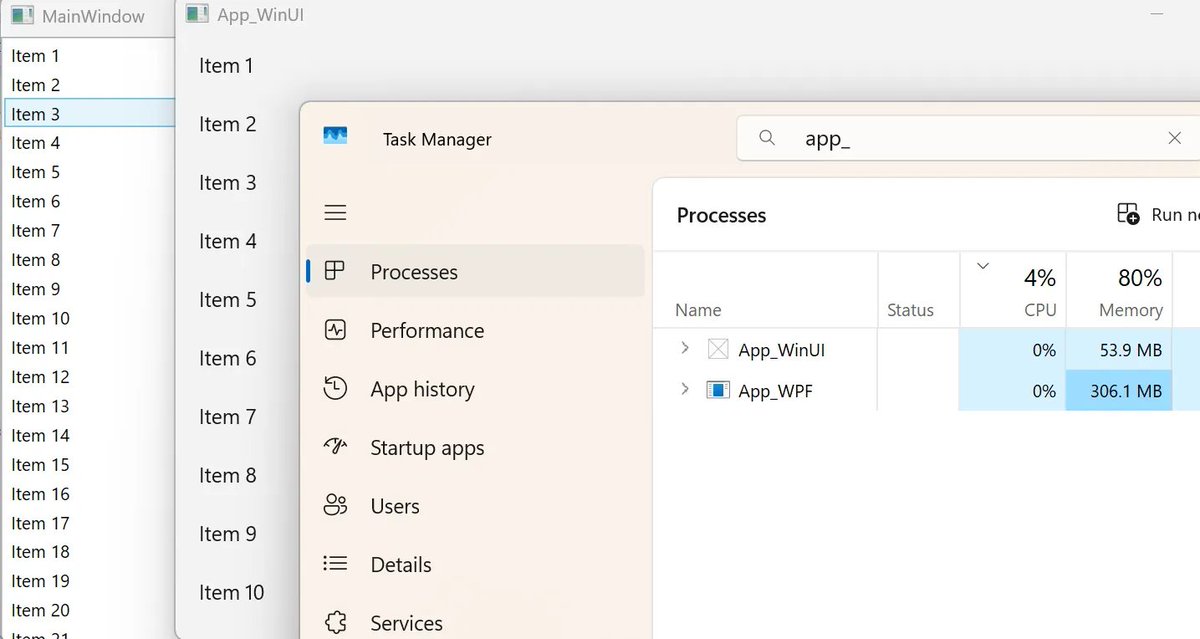The height and width of the screenshot is (639, 1200).
Task: Open the App history page
Action: (475, 389)
